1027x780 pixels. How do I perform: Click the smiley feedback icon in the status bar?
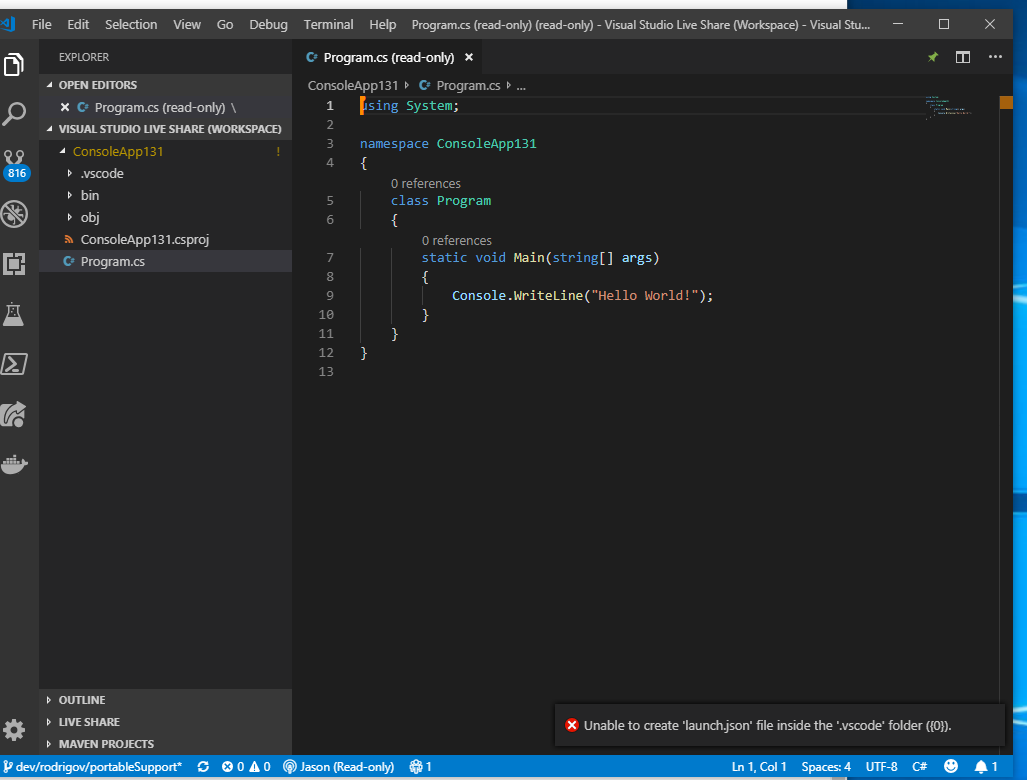[x=950, y=766]
